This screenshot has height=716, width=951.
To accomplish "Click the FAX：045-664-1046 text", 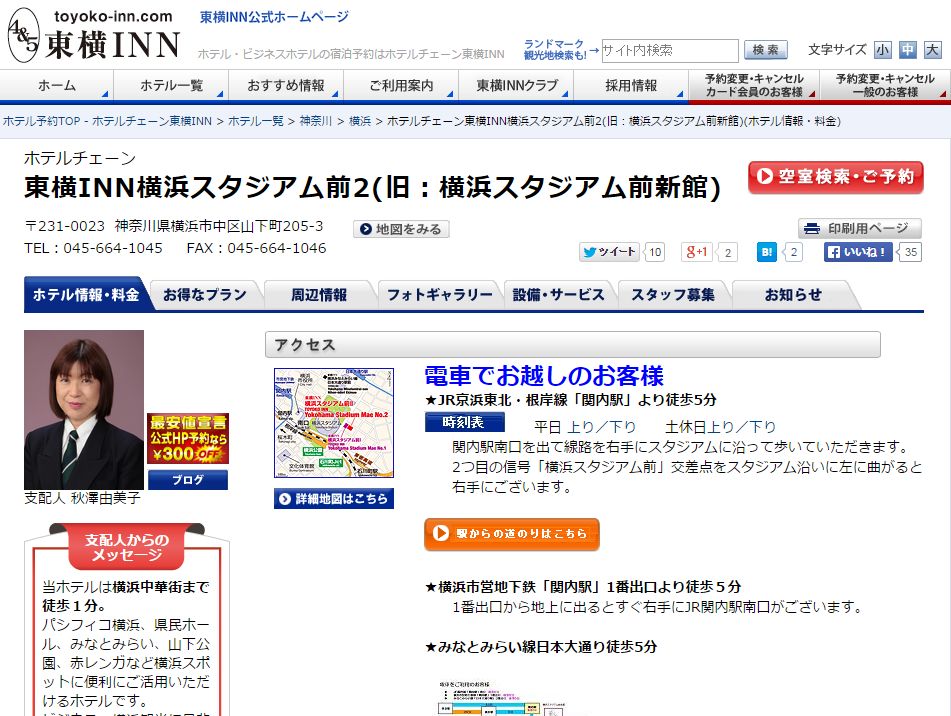I will click(257, 249).
